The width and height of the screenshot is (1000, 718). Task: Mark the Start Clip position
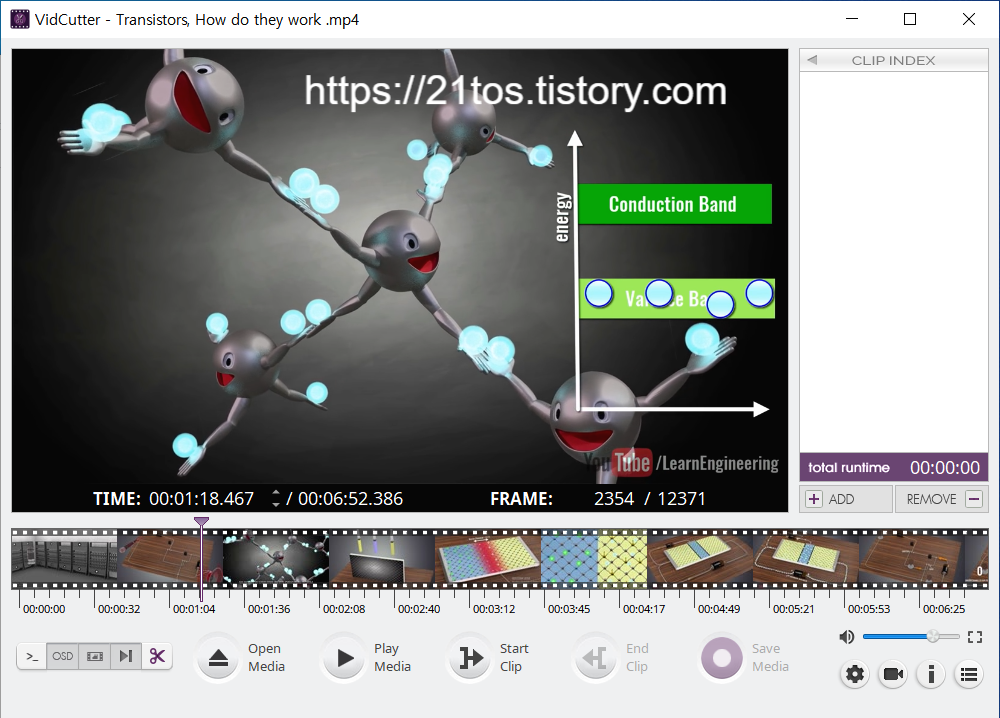pyautogui.click(x=470, y=658)
